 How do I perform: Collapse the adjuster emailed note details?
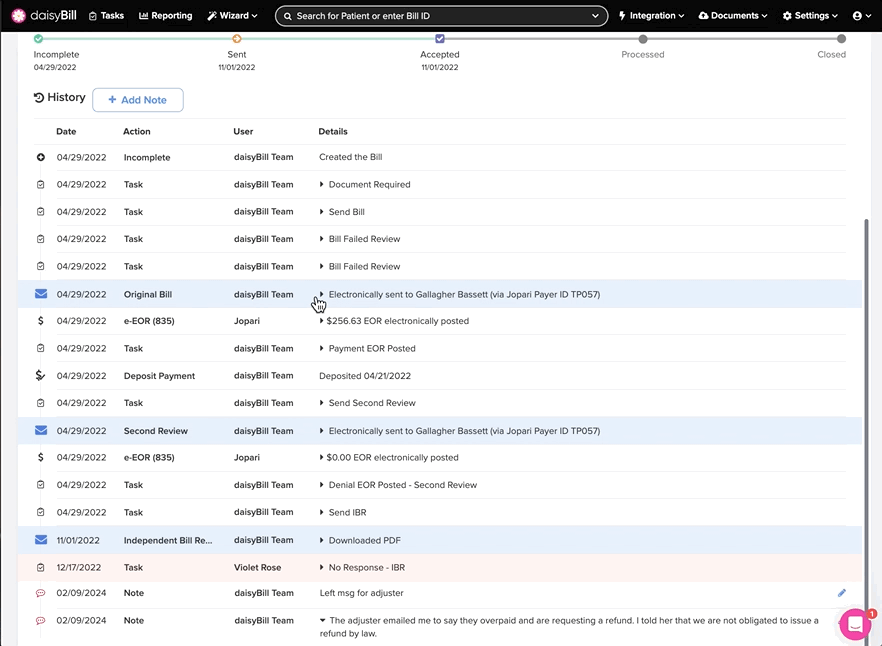click(x=322, y=621)
